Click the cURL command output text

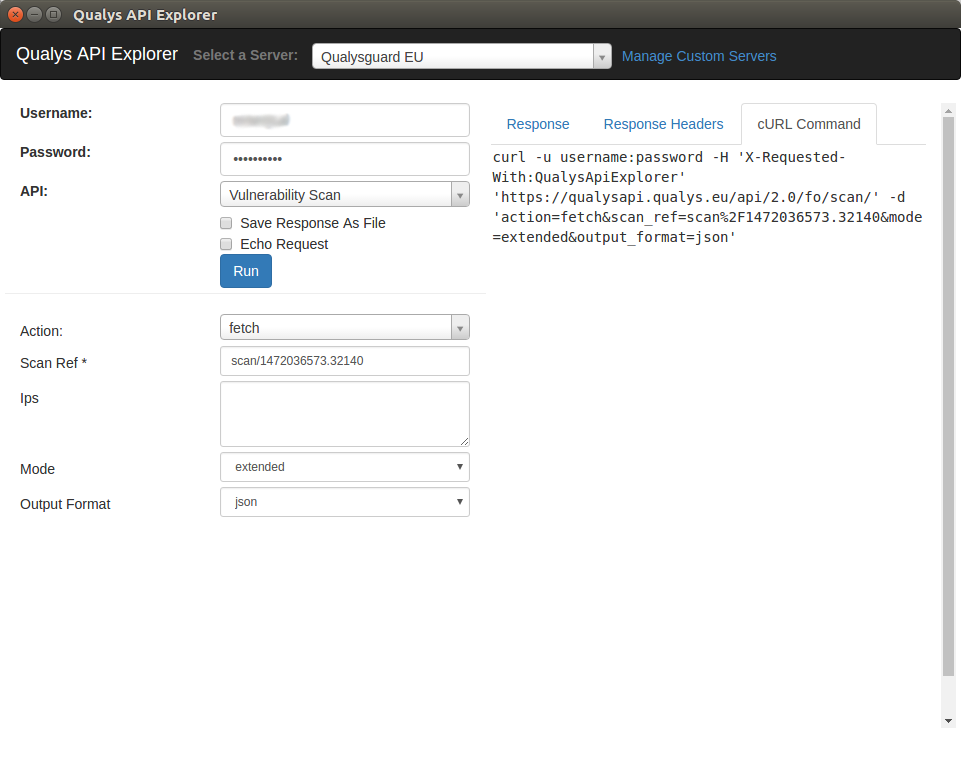[x=707, y=197]
